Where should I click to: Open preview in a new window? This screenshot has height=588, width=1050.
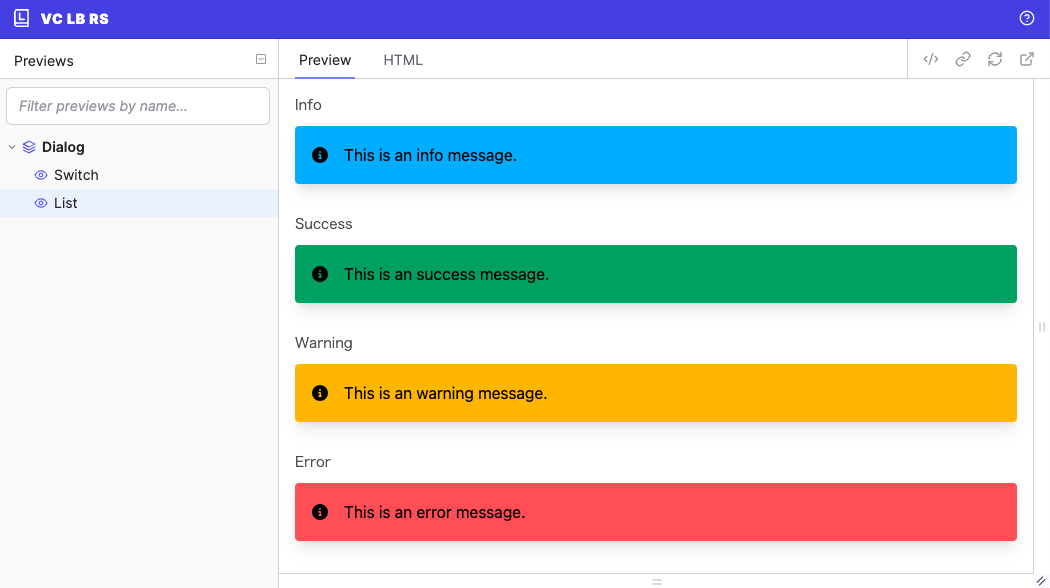pyautogui.click(x=1027, y=59)
